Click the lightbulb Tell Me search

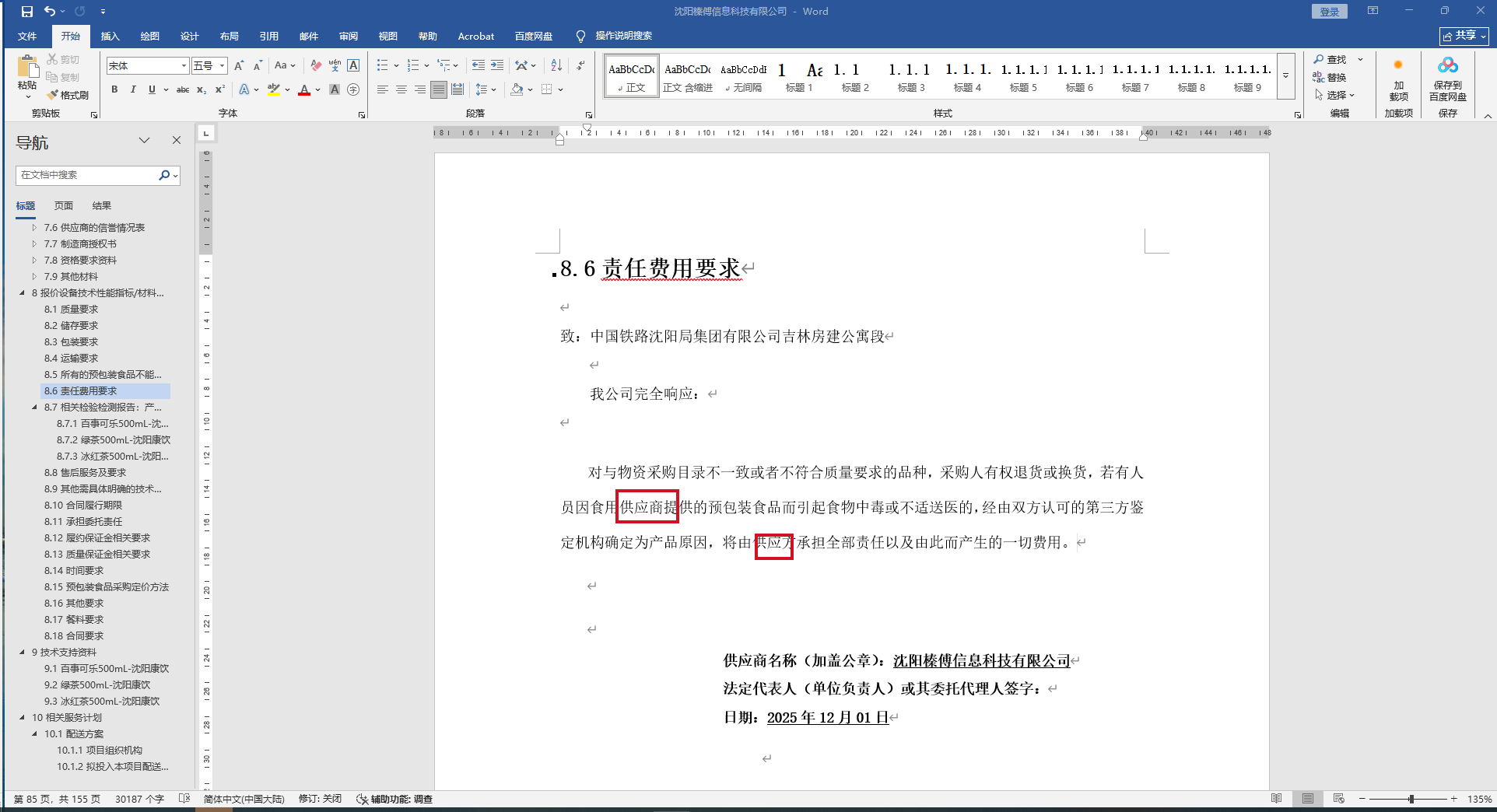click(580, 36)
